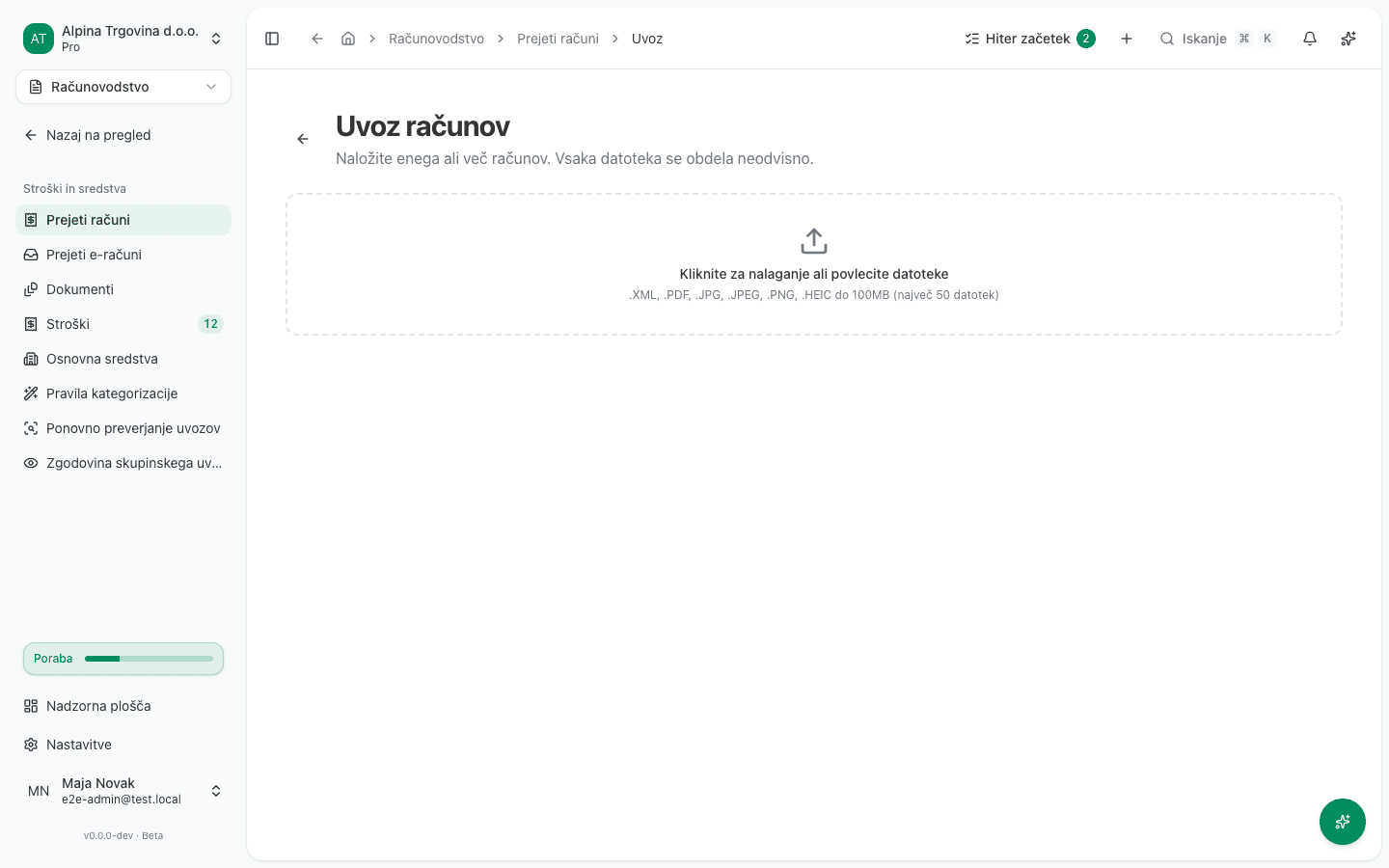Open AI assistant sparkle icon in header
Viewport: 1389px width, 868px height.
[x=1348, y=39]
